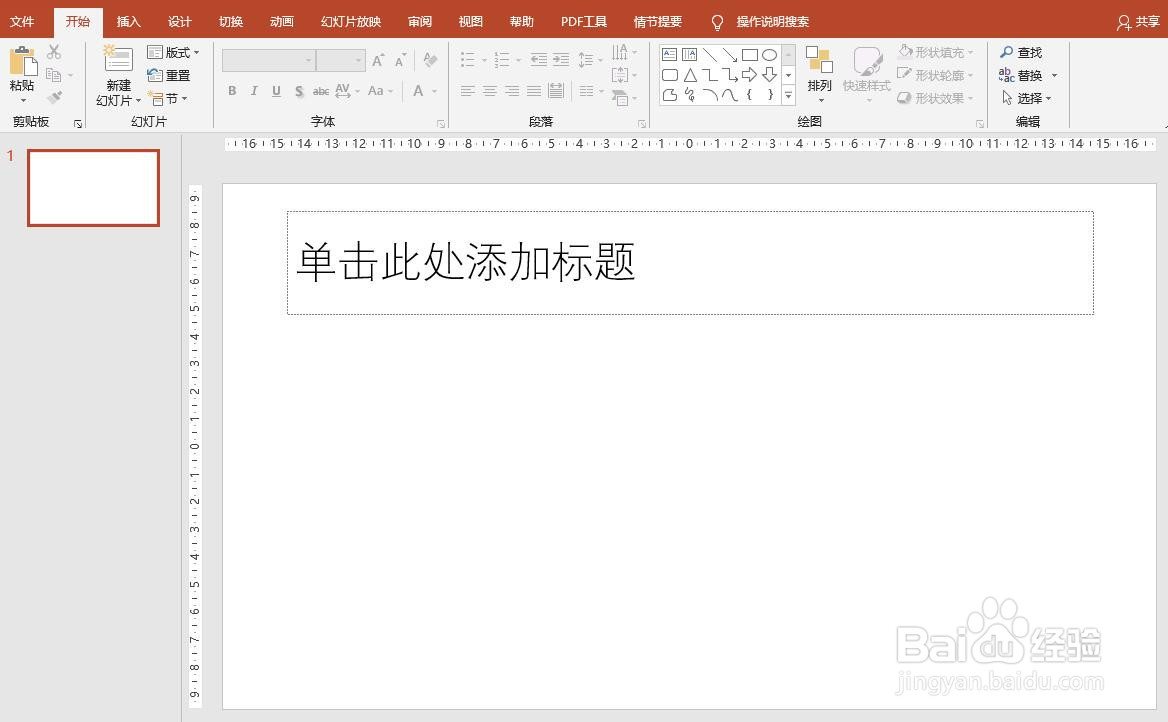
Task: Select the rectangle shape tool
Action: pyautogui.click(x=748, y=55)
